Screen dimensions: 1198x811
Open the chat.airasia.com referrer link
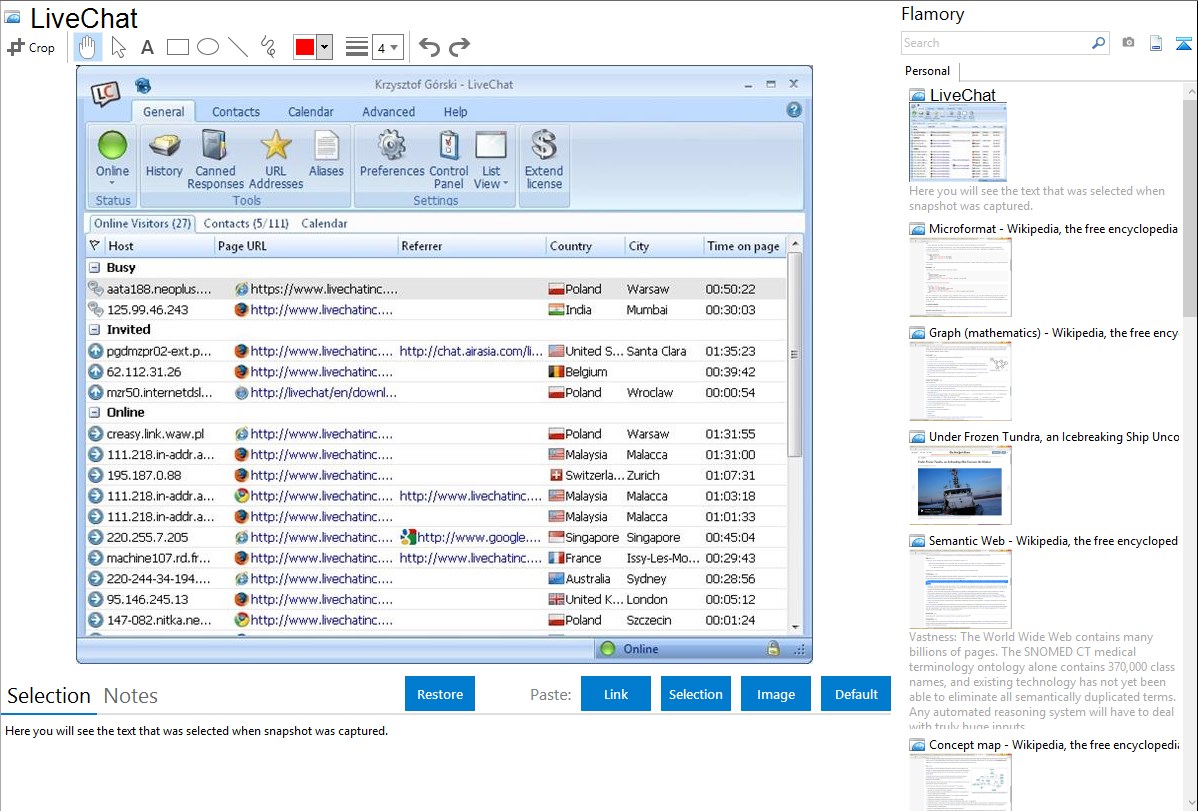471,351
